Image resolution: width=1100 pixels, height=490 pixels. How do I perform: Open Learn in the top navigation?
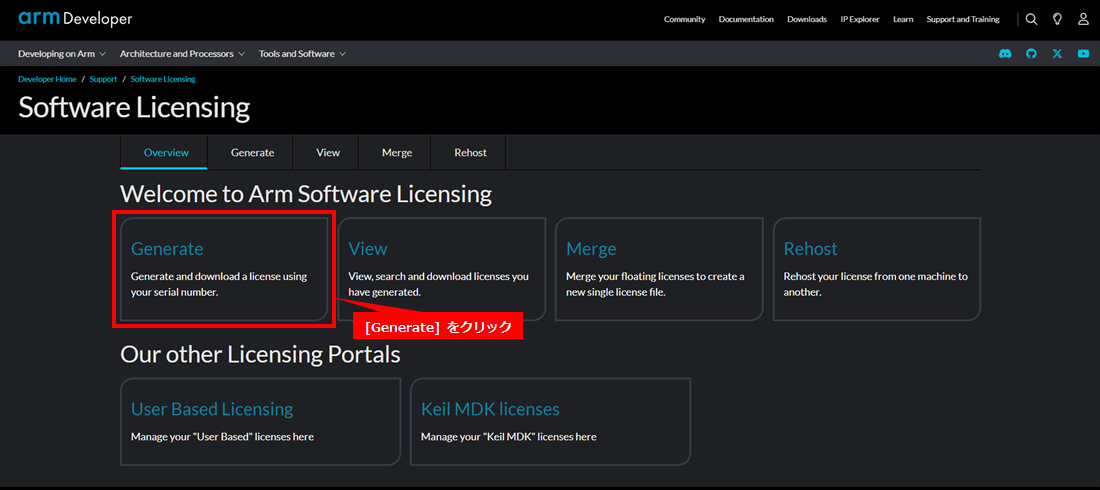[903, 19]
